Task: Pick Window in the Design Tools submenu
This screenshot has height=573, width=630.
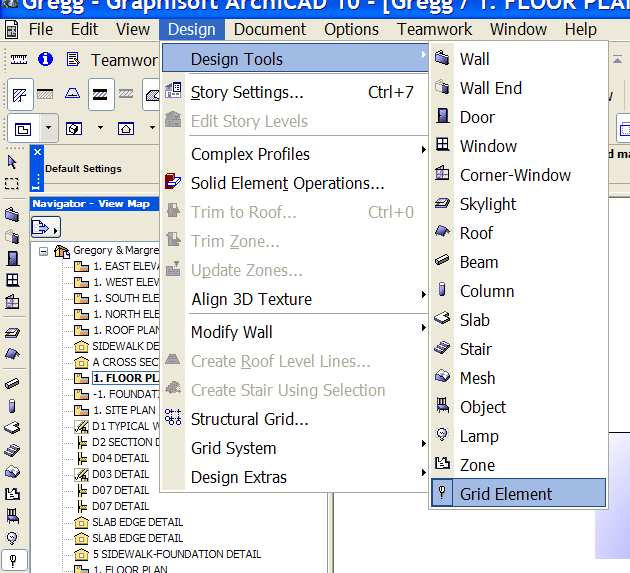Action: 518,146
